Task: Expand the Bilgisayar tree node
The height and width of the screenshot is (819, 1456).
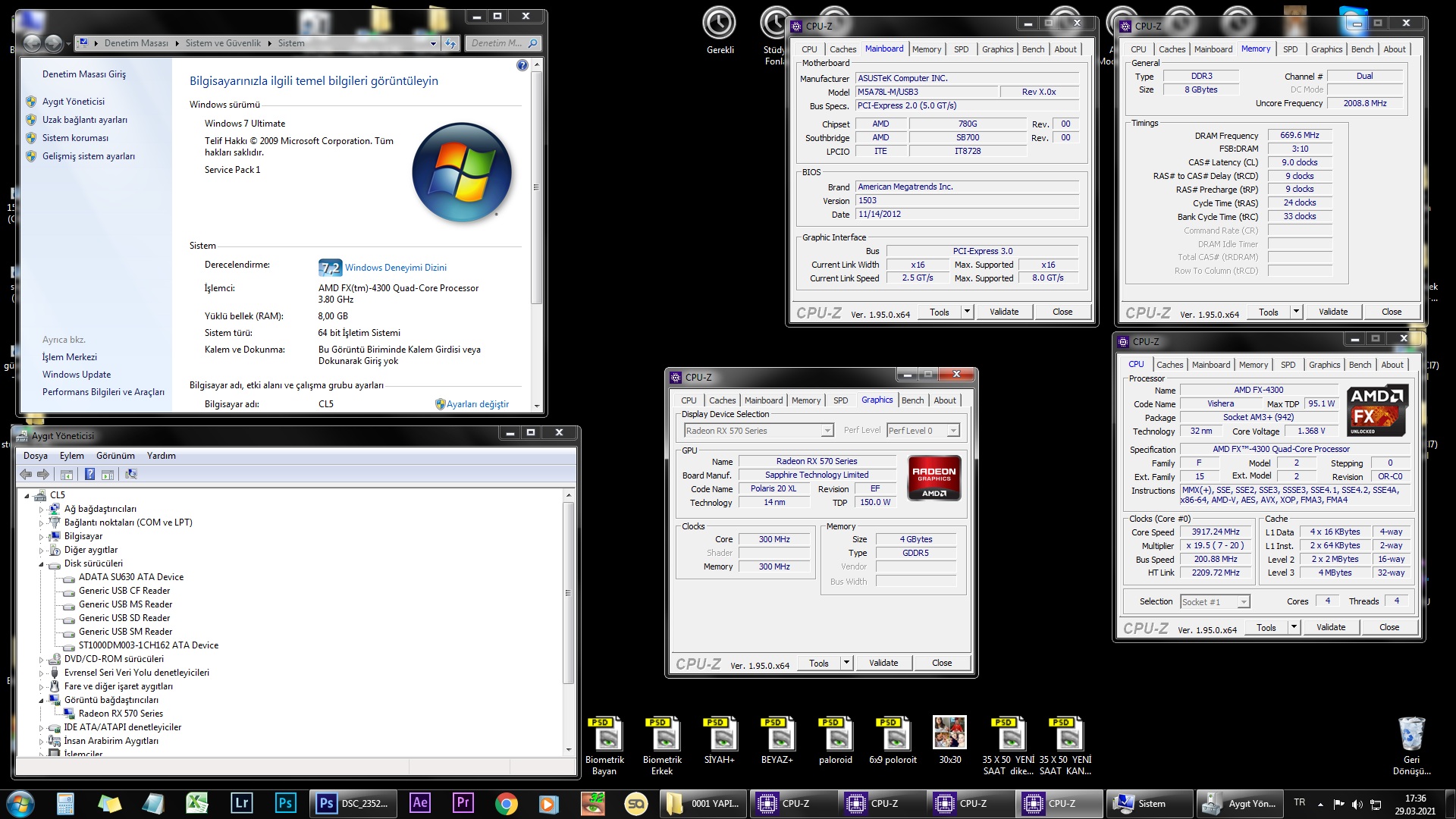Action: [42, 537]
